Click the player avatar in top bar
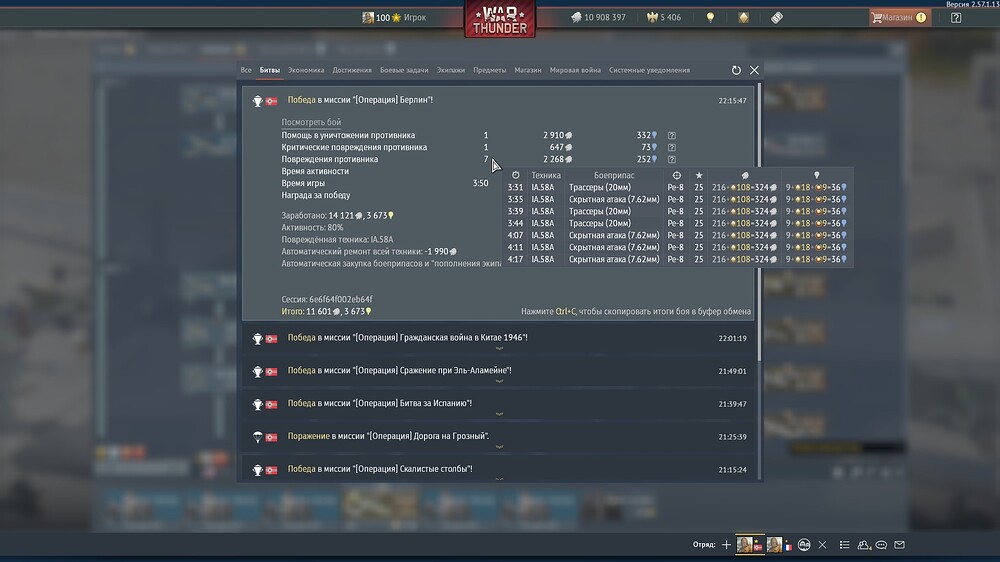 (x=368, y=18)
